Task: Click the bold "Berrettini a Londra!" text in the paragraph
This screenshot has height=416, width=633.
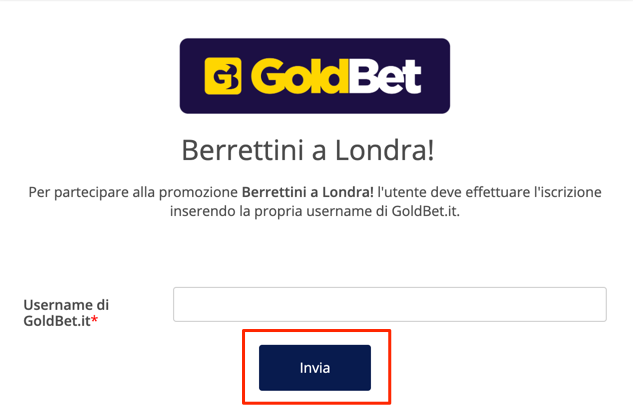Action: (308, 192)
